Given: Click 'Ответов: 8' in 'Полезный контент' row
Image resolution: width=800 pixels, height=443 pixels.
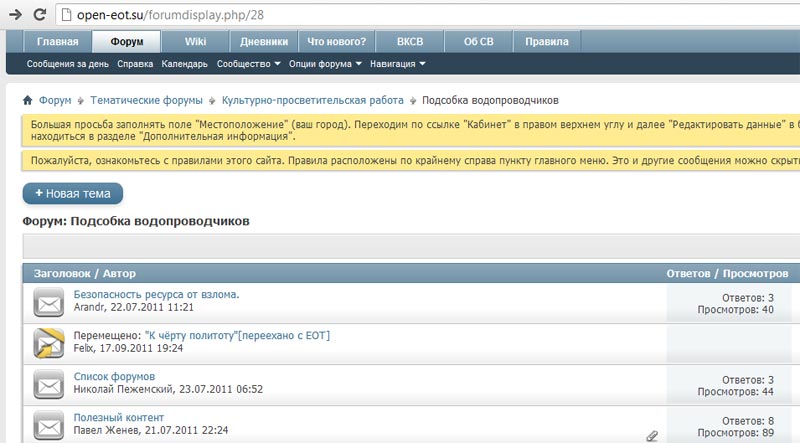Looking at the screenshot, I should point(747,421).
